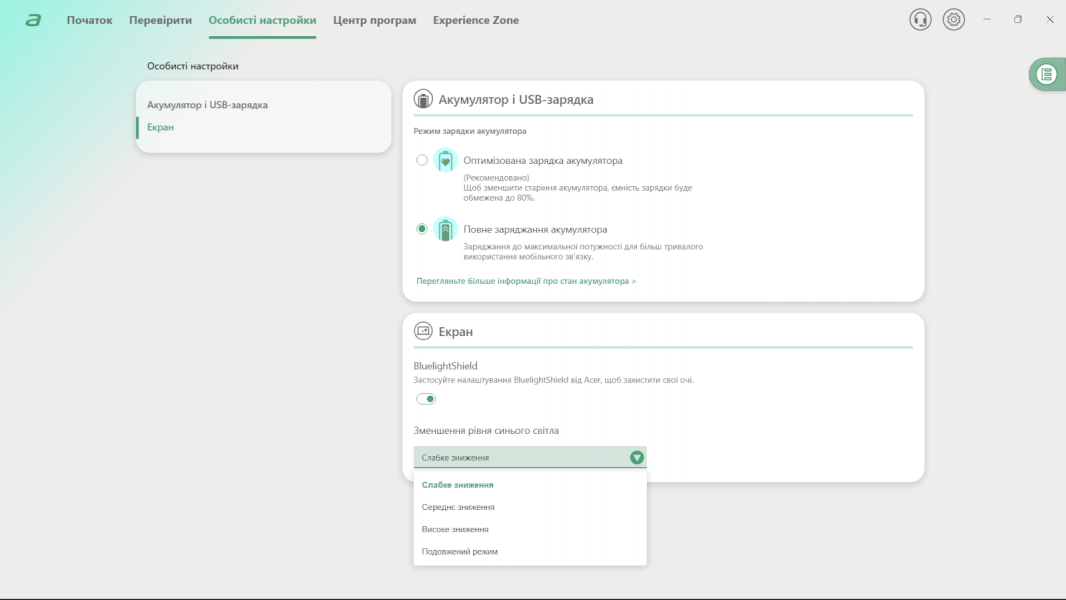Select Оптимізована зарядка акумулятора radio button
Screen dimensions: 1066x600
(422, 160)
